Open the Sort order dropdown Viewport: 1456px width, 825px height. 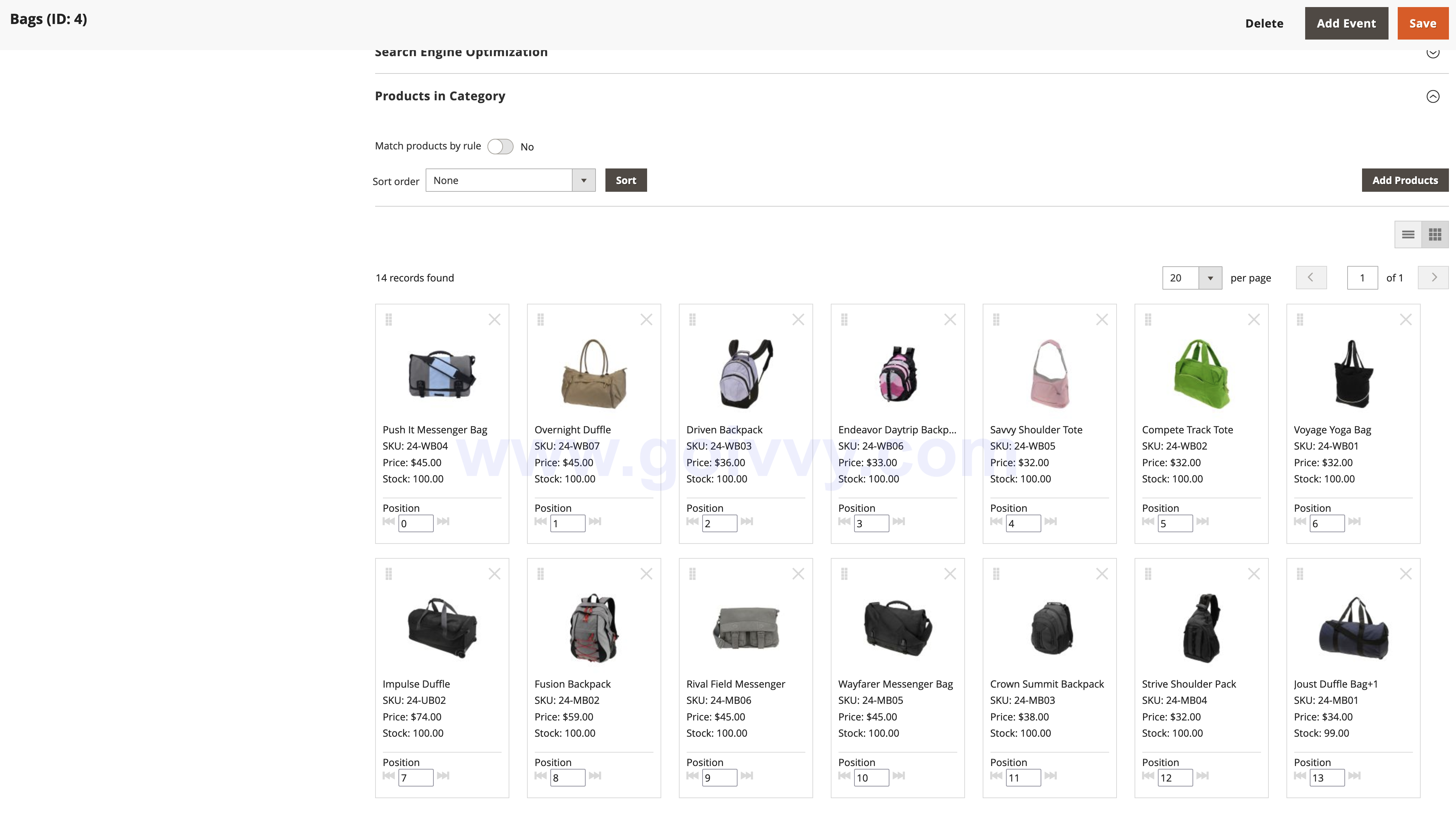[584, 180]
